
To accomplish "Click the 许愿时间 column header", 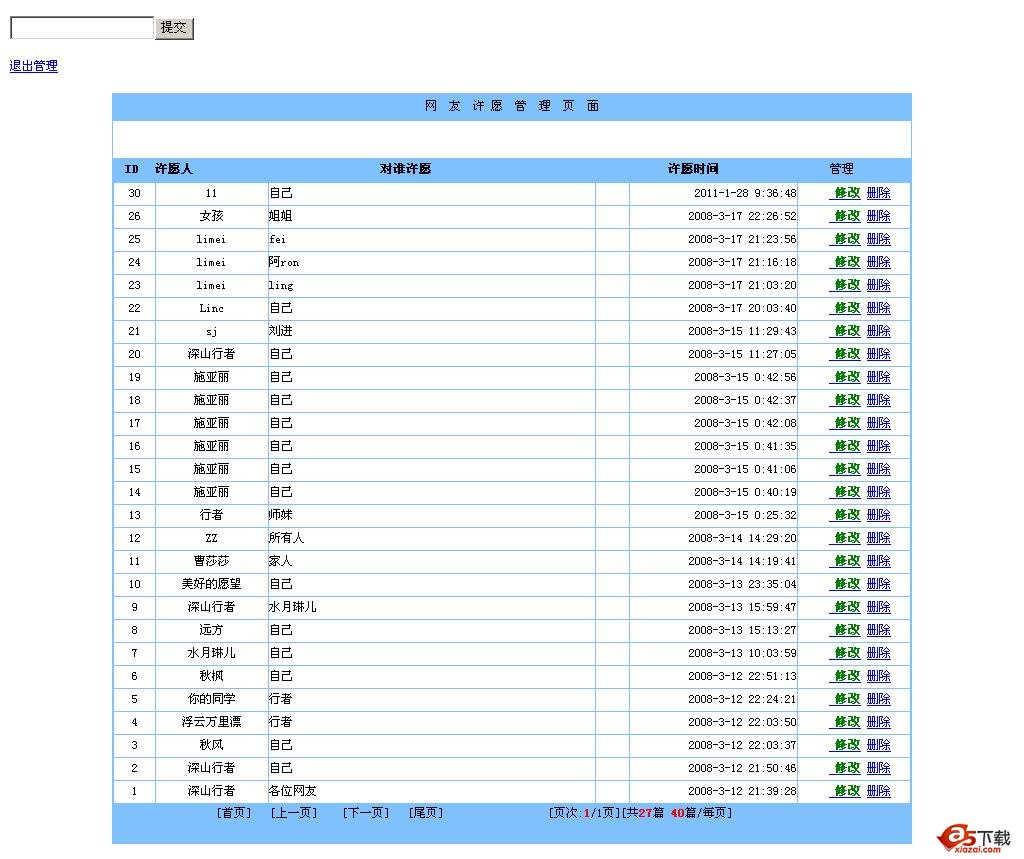I will pyautogui.click(x=693, y=169).
